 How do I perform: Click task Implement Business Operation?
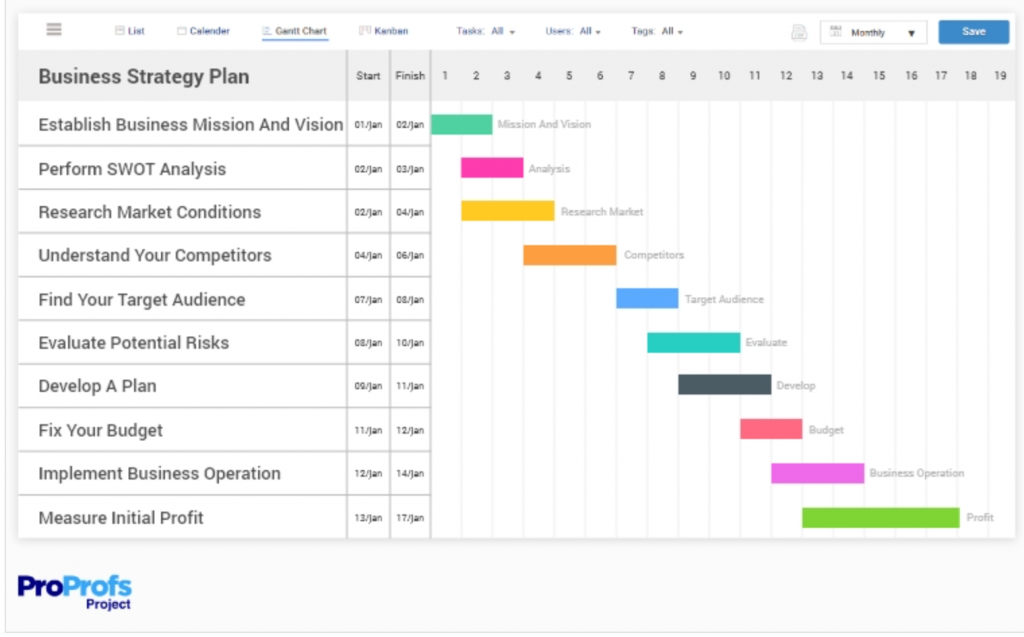point(159,473)
